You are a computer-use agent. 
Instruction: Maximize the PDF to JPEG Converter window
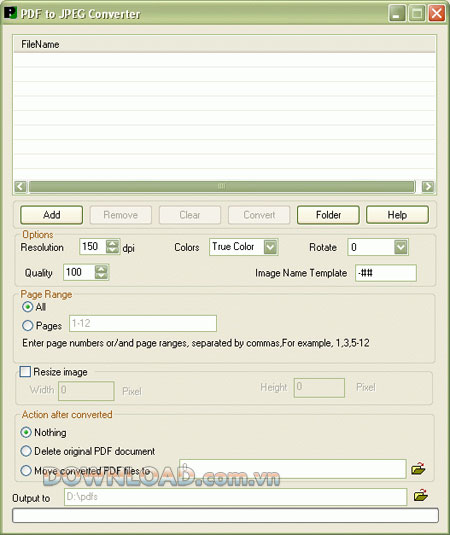(x=417, y=14)
